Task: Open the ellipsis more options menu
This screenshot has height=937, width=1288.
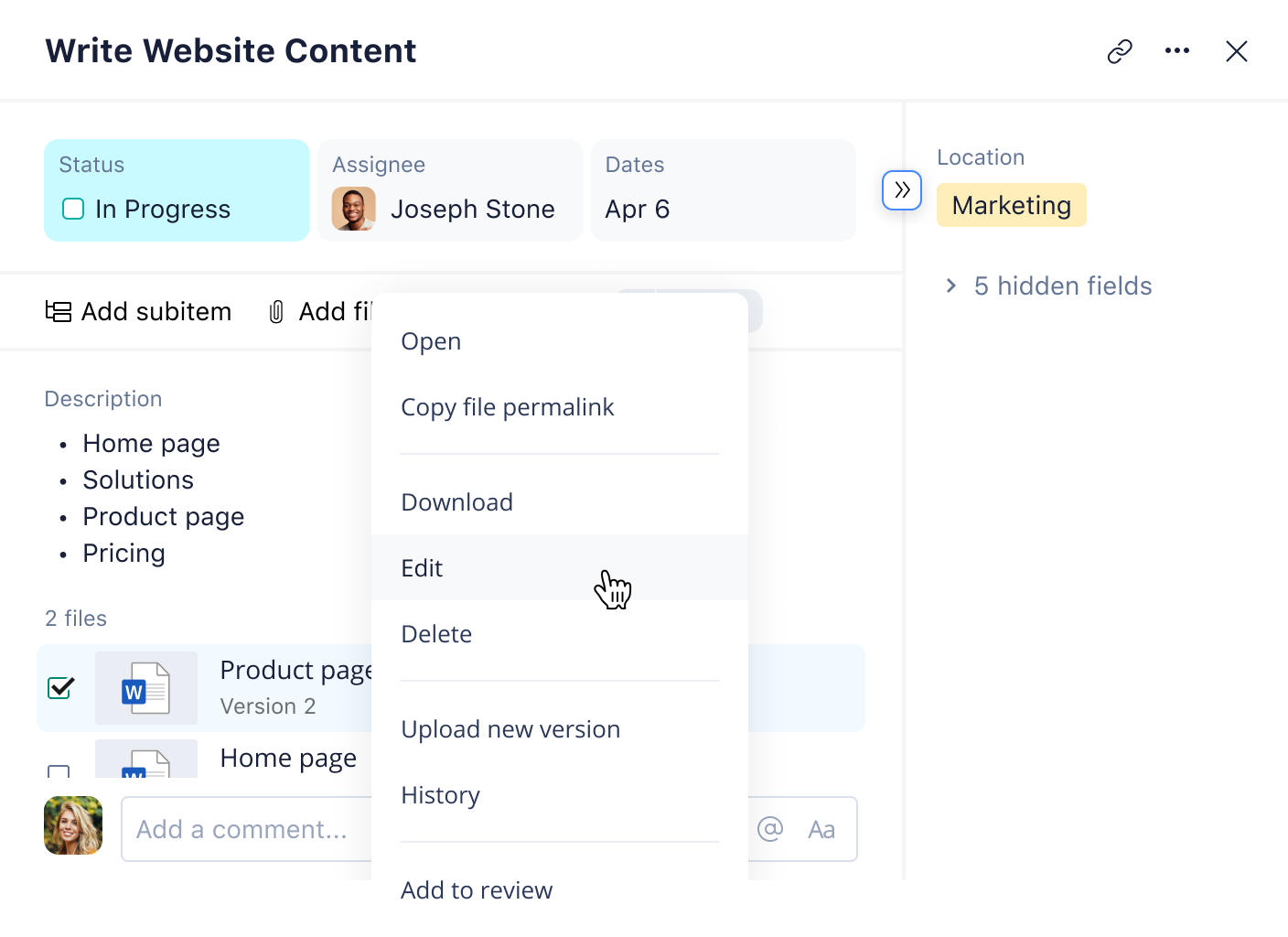Action: click(1177, 51)
